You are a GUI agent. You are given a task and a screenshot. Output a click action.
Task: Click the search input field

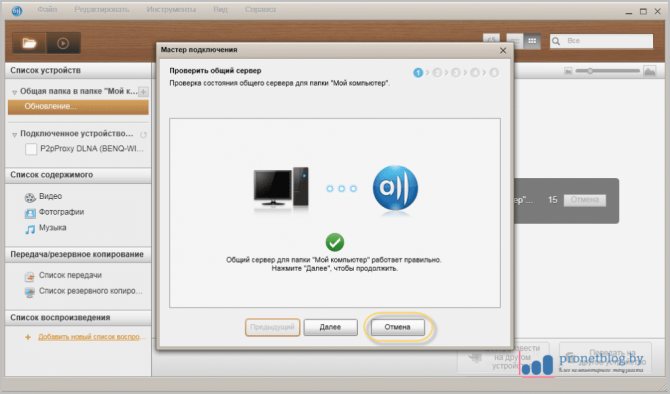click(x=601, y=41)
